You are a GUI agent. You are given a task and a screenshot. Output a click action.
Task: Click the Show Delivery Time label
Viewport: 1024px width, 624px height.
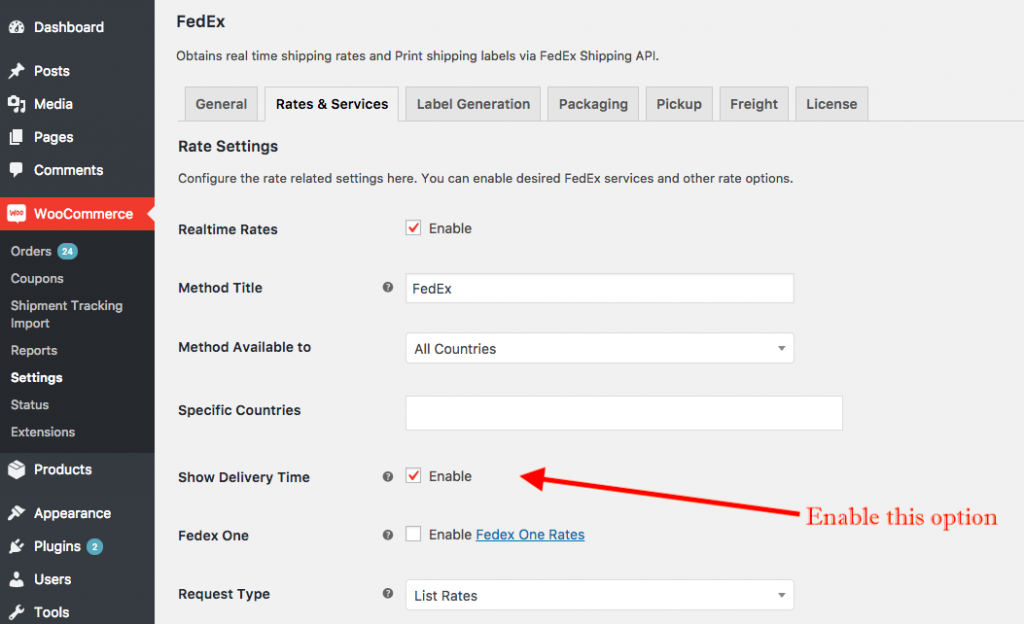[244, 477]
